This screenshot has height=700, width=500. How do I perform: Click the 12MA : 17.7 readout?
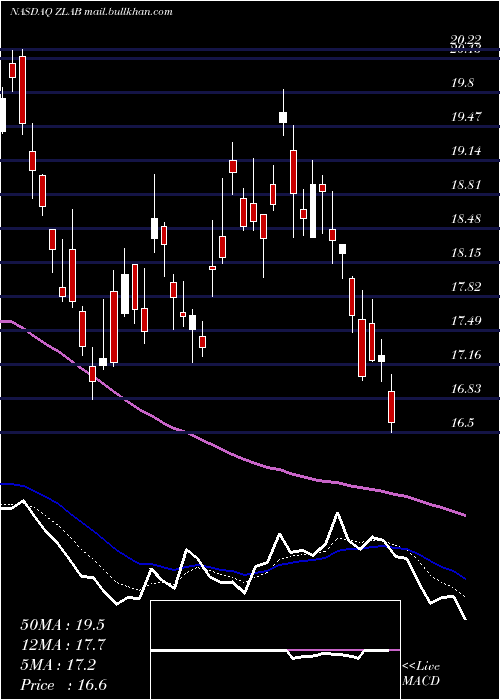[62, 645]
